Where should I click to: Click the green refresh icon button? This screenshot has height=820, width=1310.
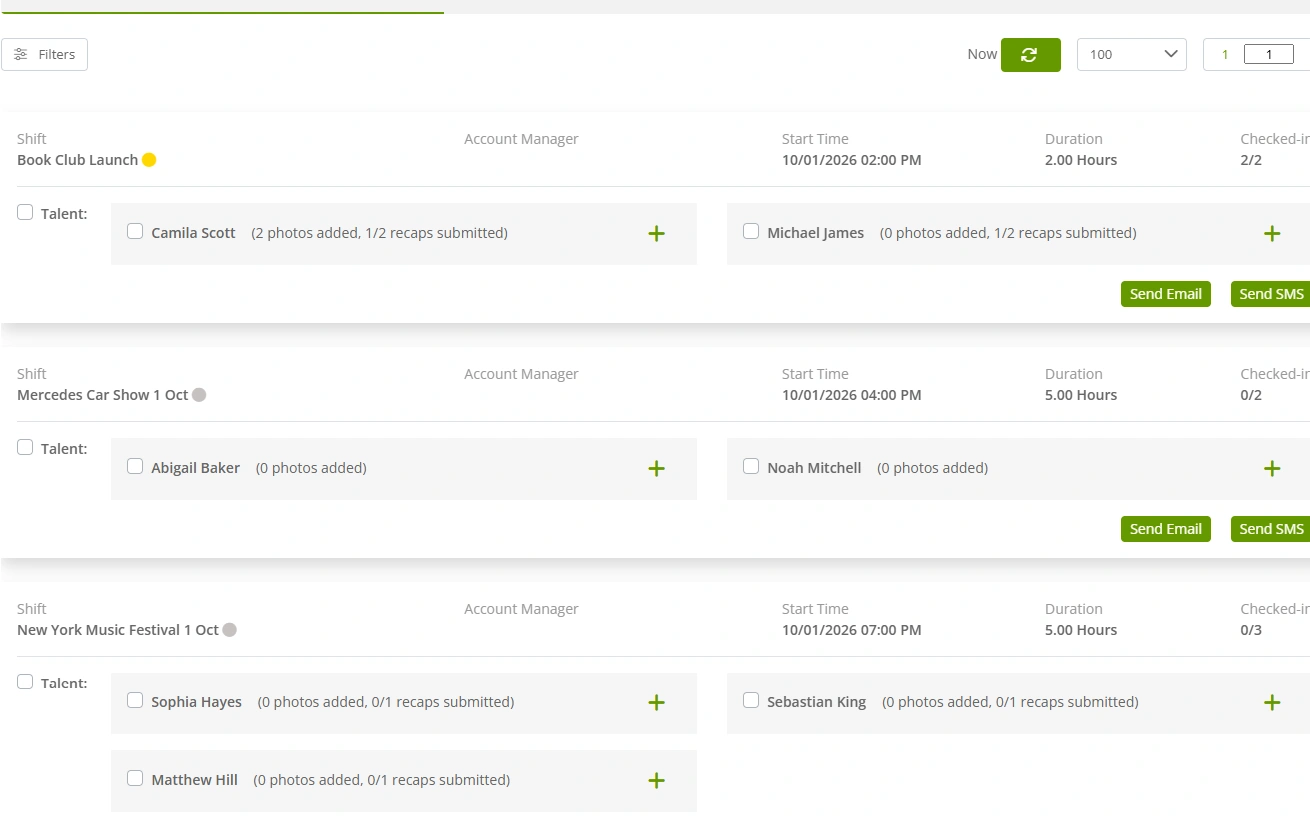pos(1030,55)
